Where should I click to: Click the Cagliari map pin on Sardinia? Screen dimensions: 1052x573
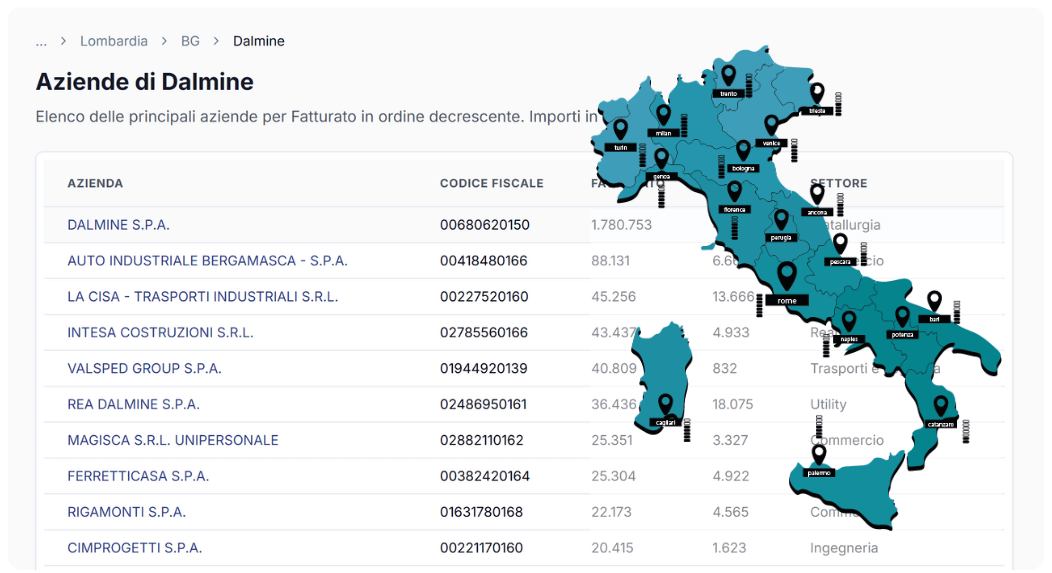pyautogui.click(x=665, y=404)
